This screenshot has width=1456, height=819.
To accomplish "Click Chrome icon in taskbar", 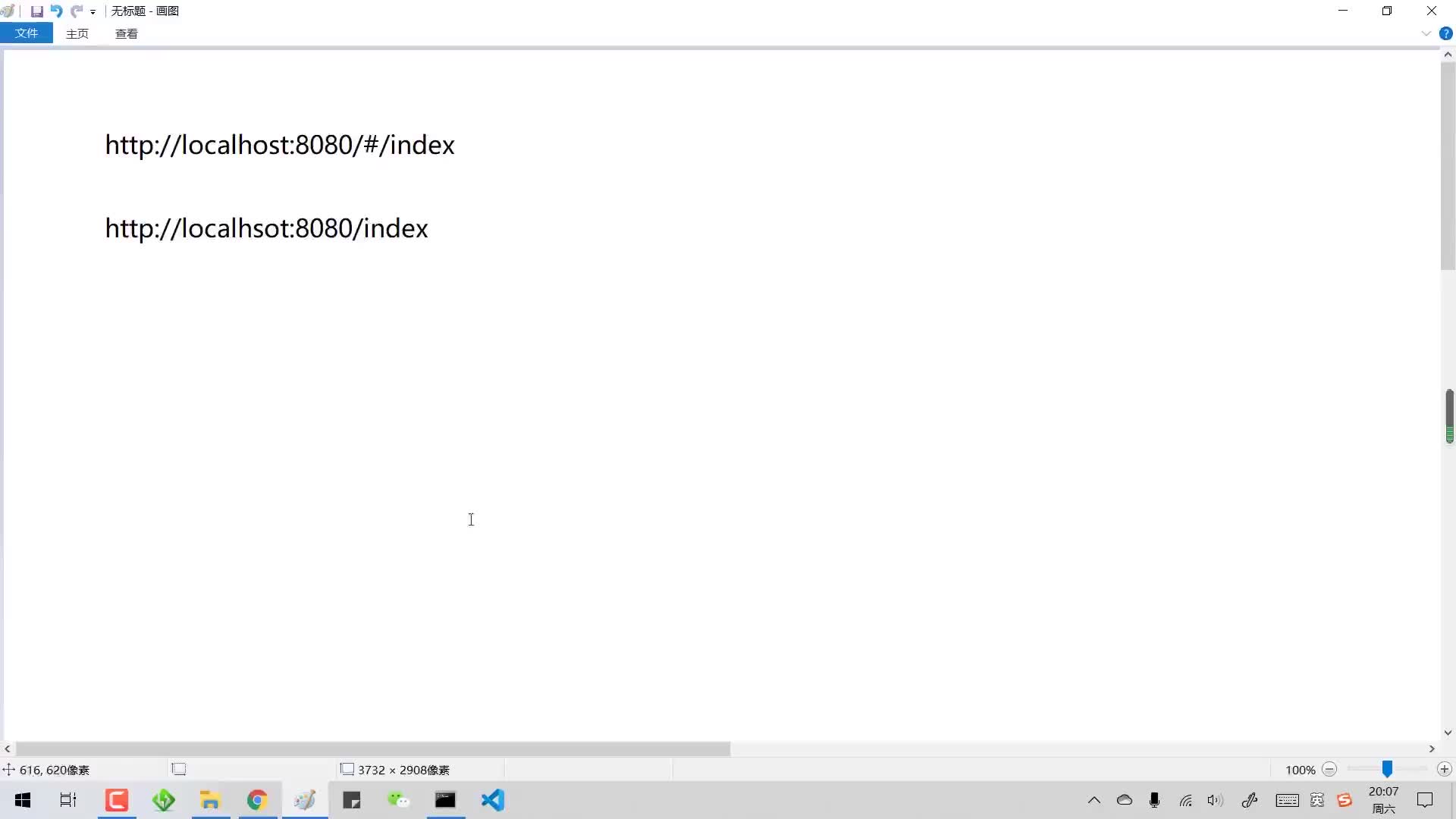I will click(x=258, y=799).
